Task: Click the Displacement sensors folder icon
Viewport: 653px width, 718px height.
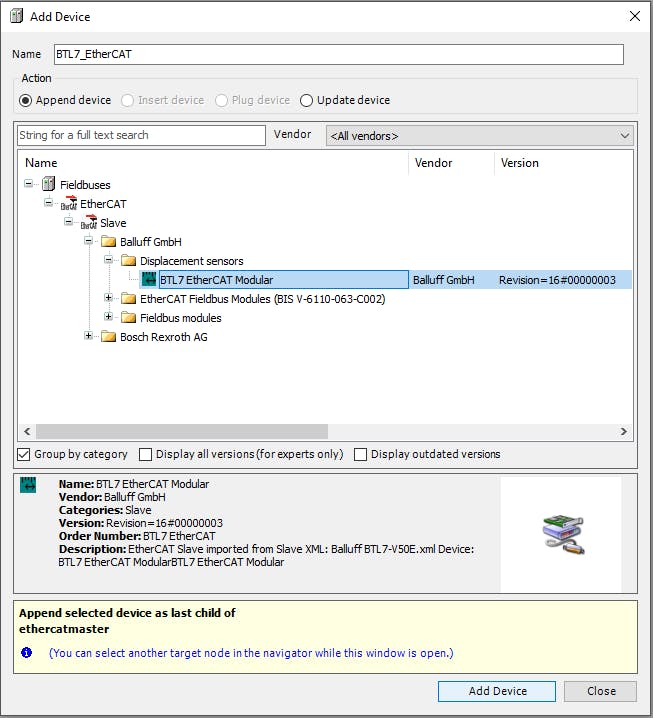Action: coord(129,261)
